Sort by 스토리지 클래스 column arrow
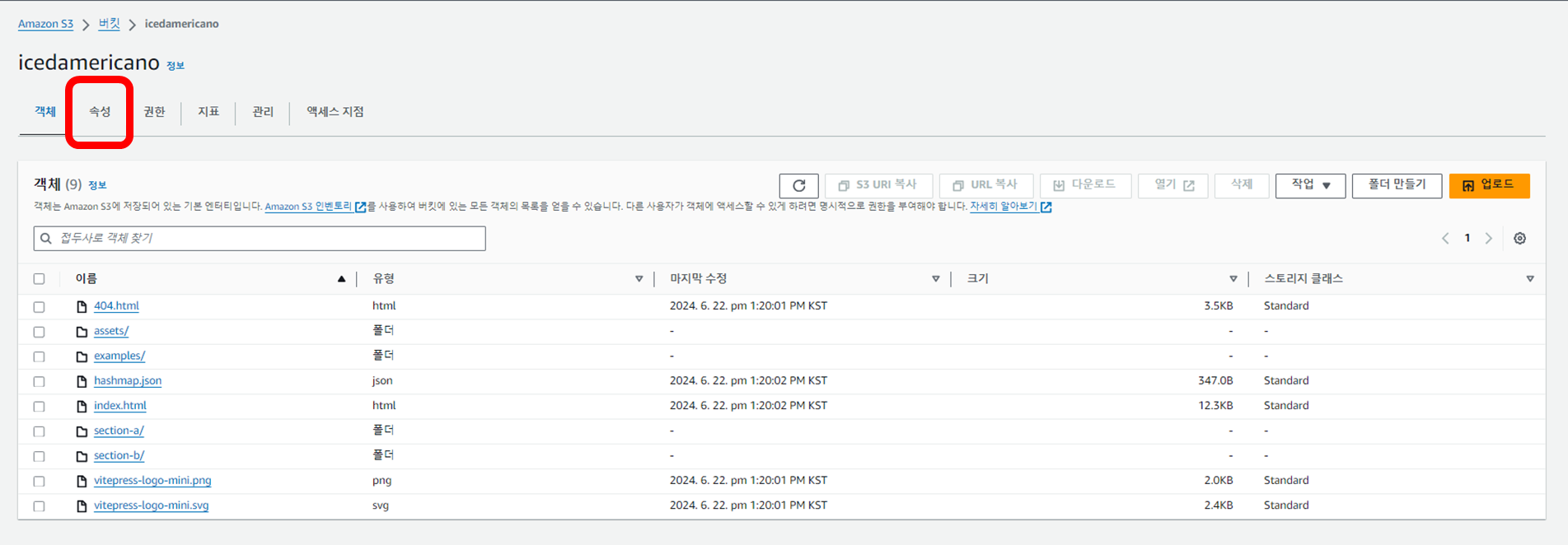Image resolution: width=1568 pixels, height=545 pixels. (x=1529, y=279)
